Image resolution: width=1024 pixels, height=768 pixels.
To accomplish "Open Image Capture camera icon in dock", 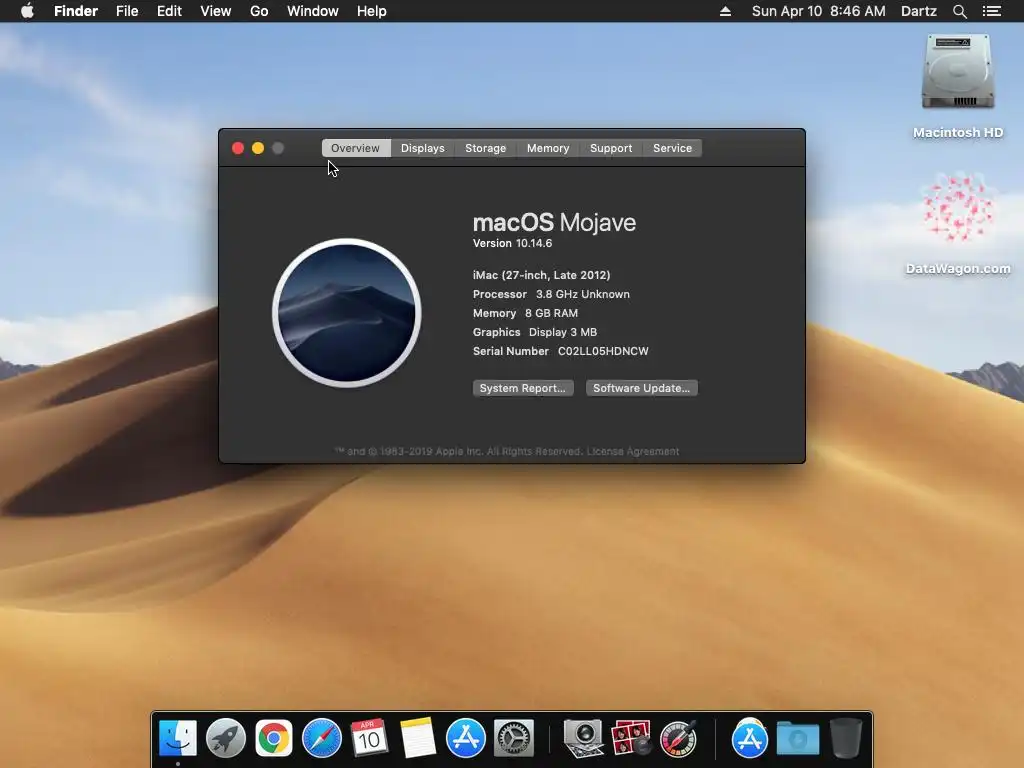I will pos(583,738).
